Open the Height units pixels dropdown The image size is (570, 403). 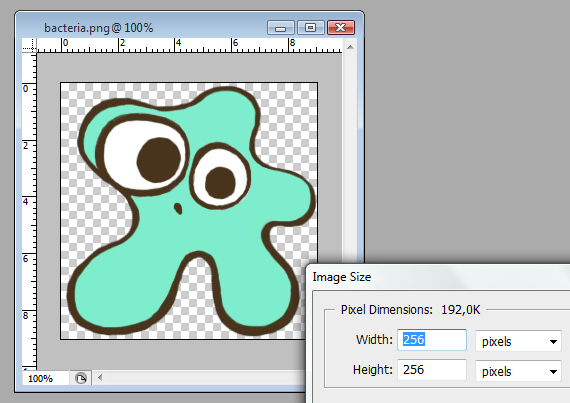pos(518,371)
